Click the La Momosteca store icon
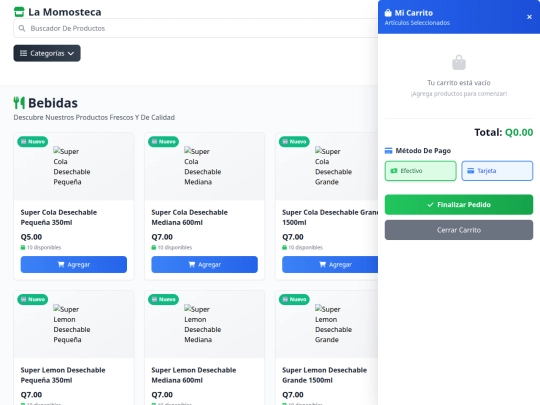The height and width of the screenshot is (405, 540). pyautogui.click(x=19, y=12)
